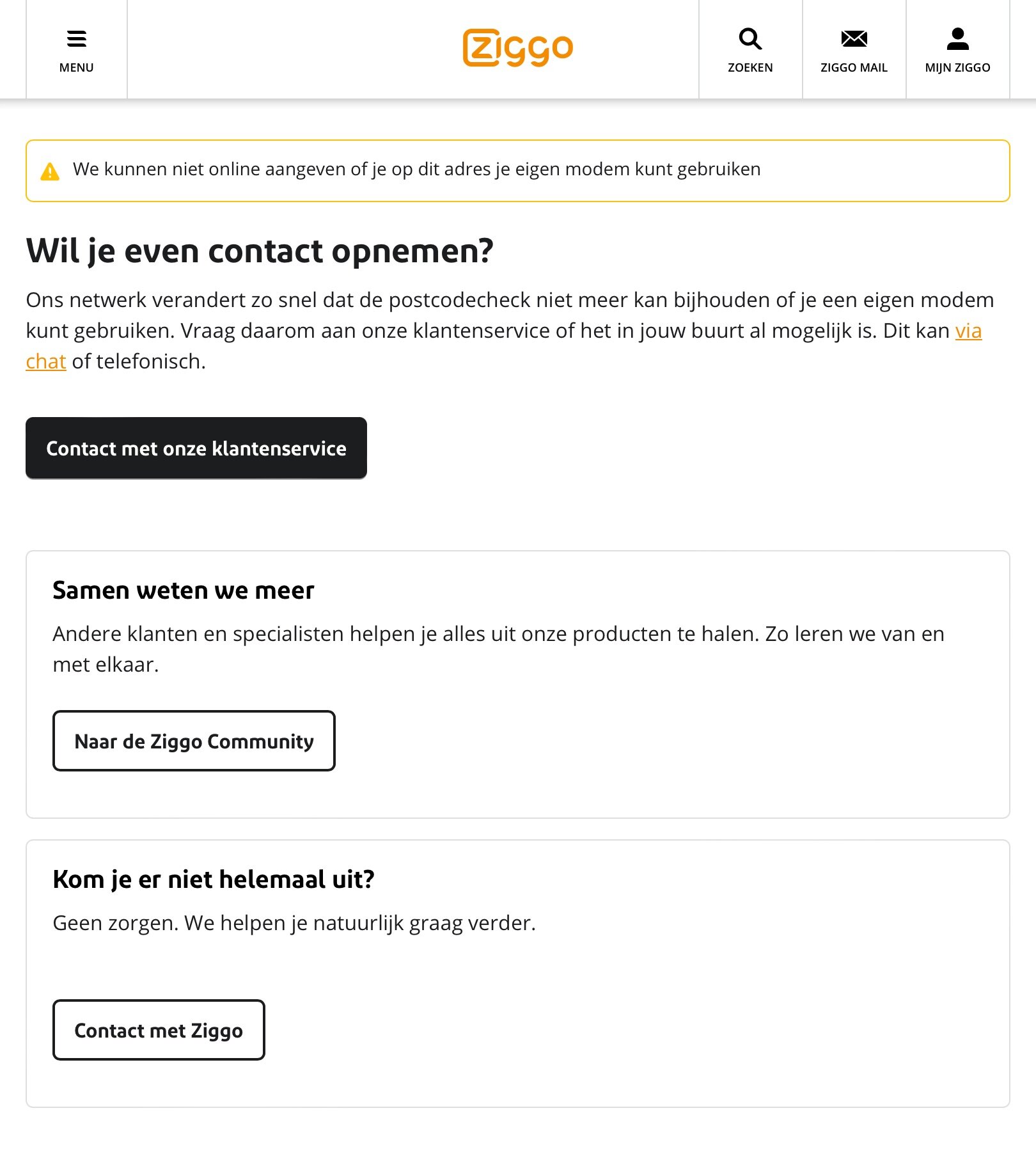The image size is (1036, 1154).
Task: Open the hamburger menu icon
Action: point(77,39)
